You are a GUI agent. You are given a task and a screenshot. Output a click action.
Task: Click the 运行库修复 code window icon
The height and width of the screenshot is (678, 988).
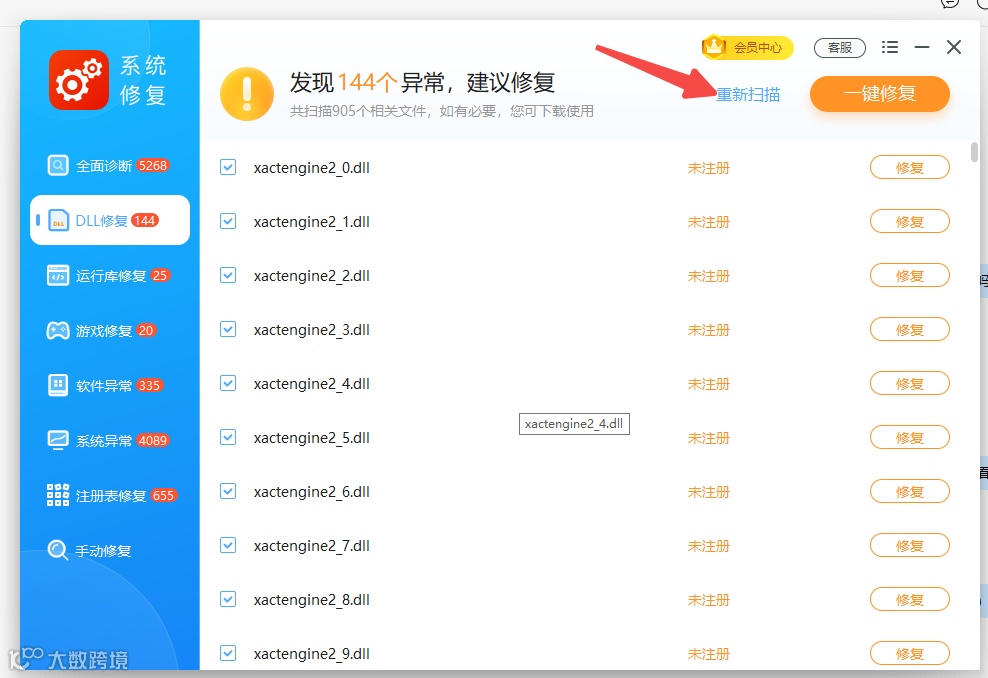(58, 276)
